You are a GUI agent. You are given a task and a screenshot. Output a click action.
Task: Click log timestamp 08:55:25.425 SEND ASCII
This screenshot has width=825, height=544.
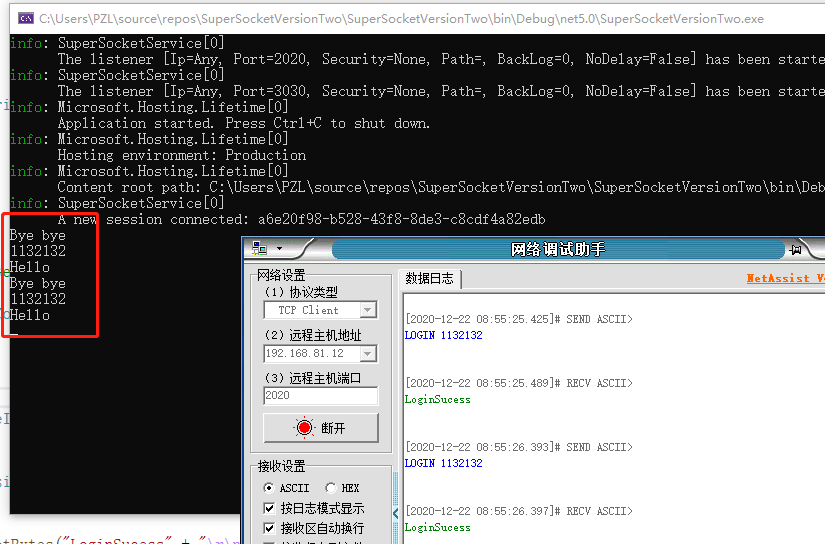pyautogui.click(x=519, y=319)
